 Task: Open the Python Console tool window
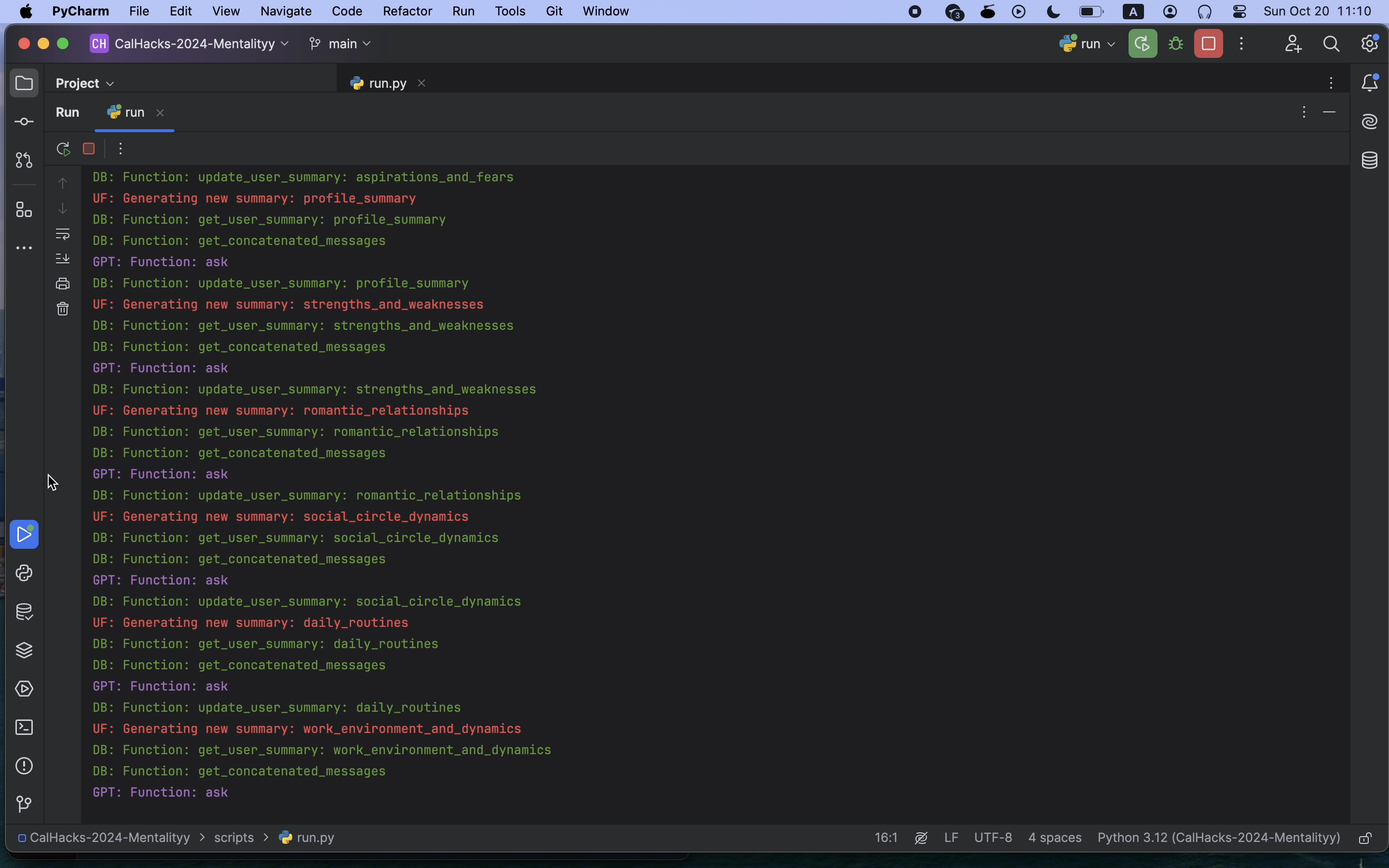coord(24,573)
